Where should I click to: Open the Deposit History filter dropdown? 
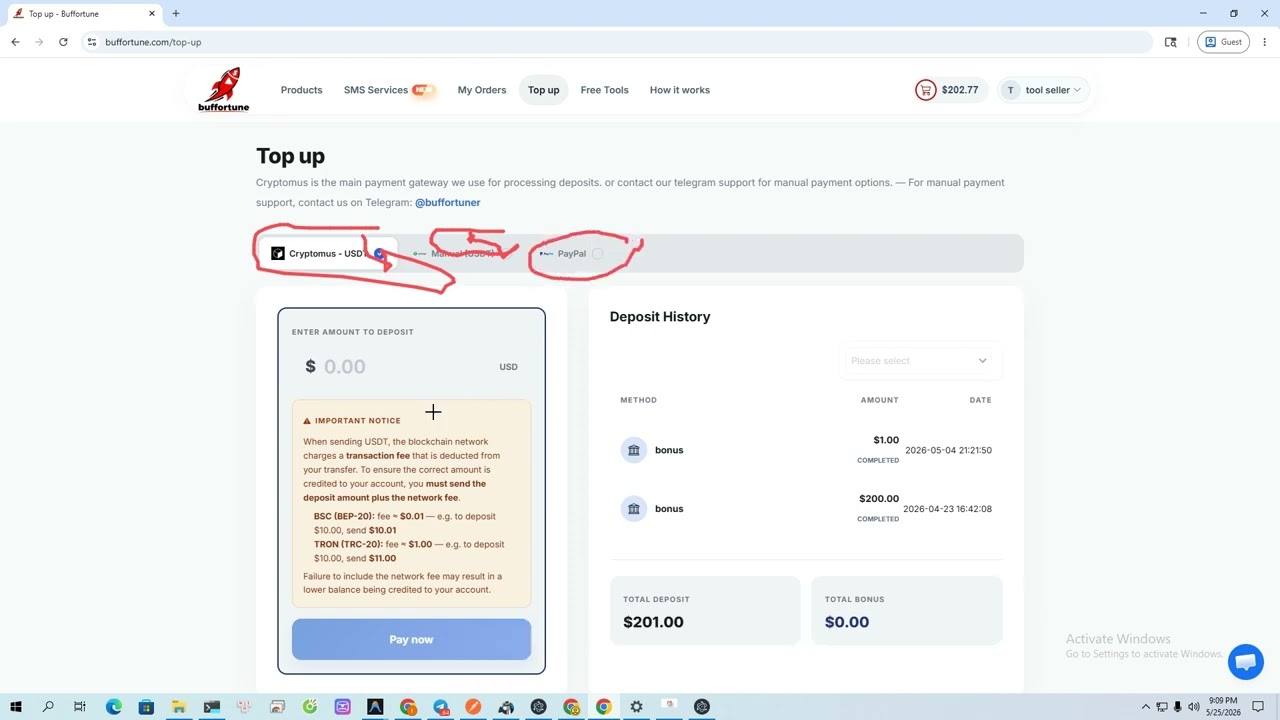[x=919, y=361]
